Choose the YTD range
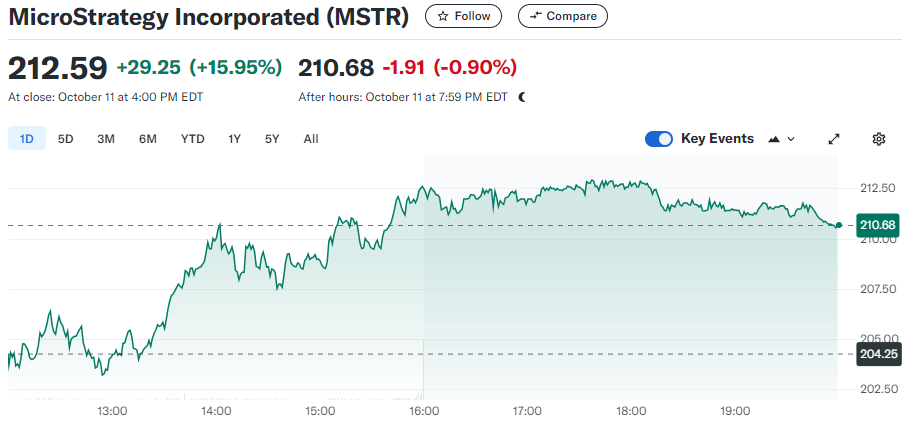 [192, 139]
